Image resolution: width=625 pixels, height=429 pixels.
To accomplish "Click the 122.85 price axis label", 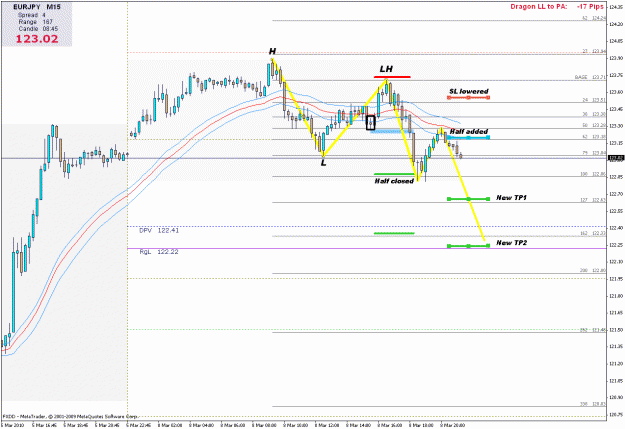I will click(616, 177).
